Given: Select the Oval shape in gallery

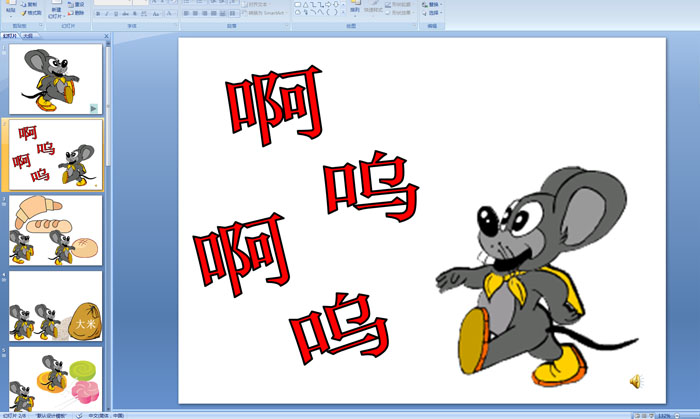Looking at the screenshot, I should click(x=298, y=12).
